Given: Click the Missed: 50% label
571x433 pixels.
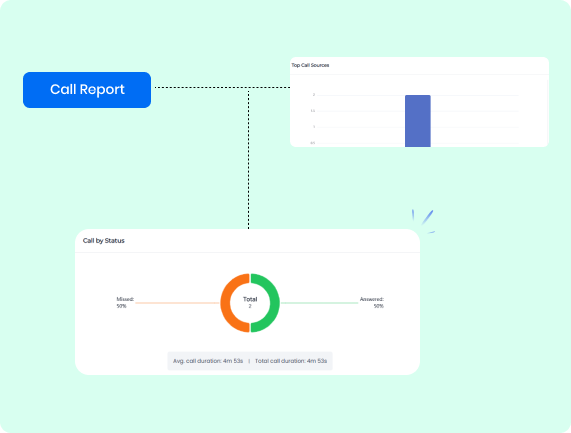Looking at the screenshot, I should 125,303.
